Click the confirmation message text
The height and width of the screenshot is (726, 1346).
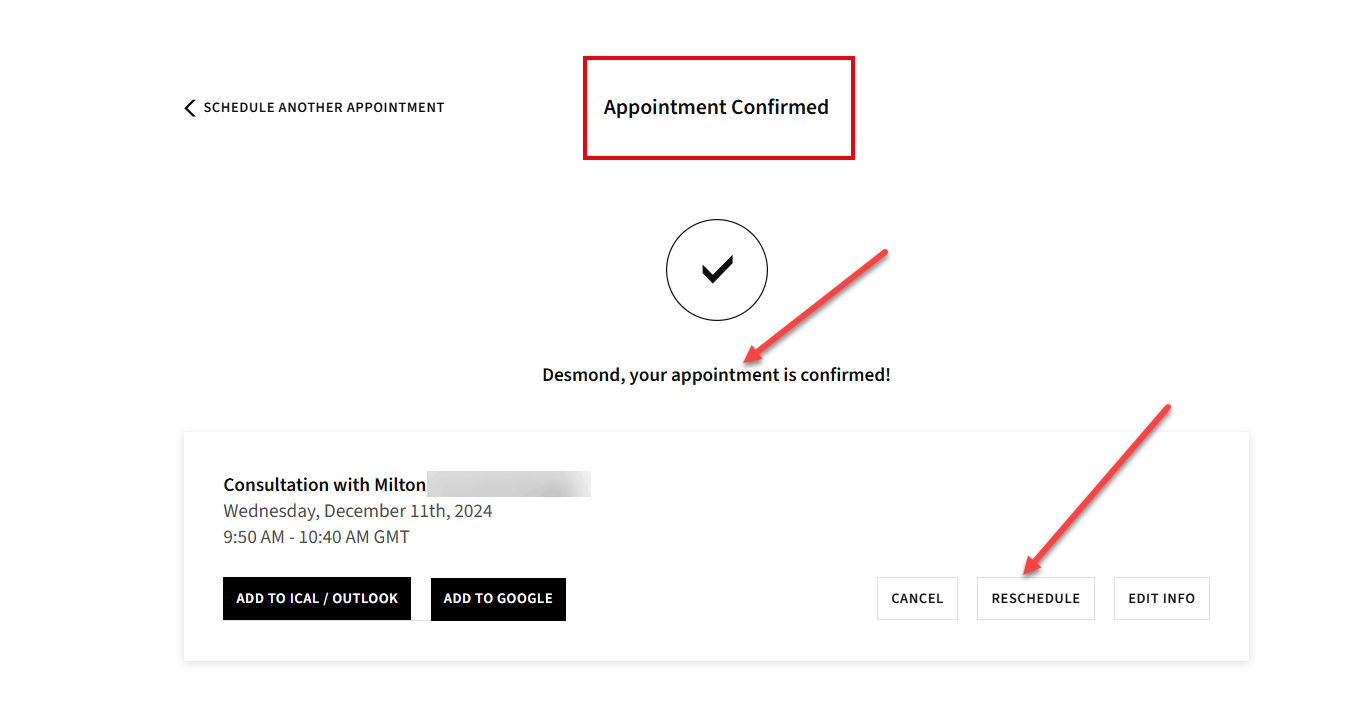(x=716, y=374)
